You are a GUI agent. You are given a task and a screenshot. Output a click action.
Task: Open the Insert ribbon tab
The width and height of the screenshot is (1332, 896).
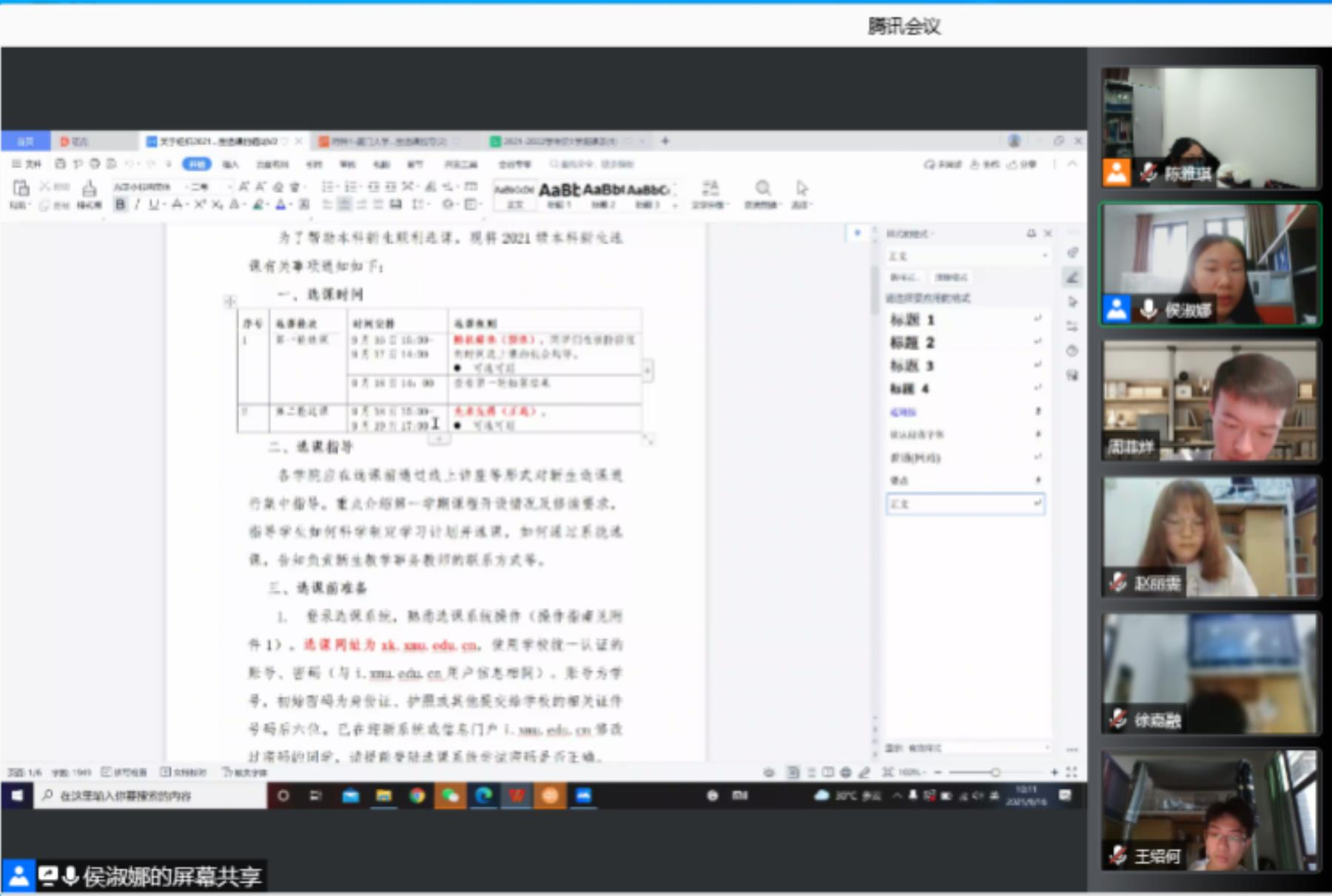tap(230, 164)
